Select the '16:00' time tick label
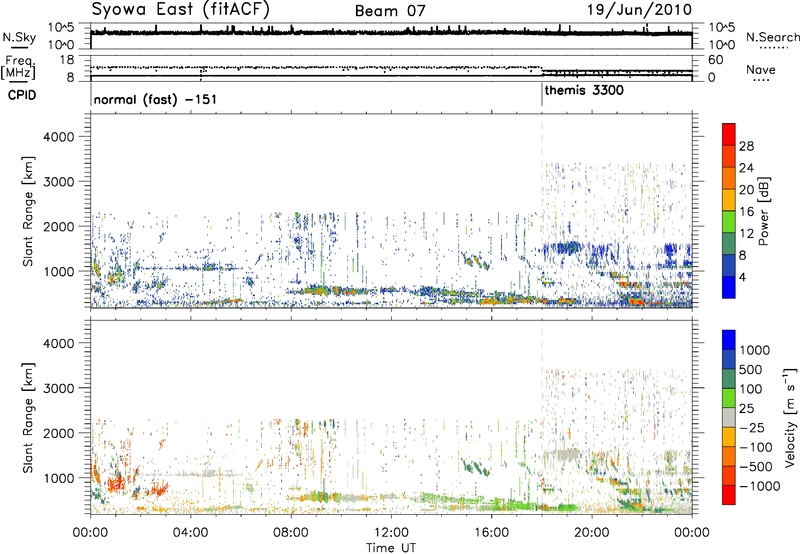This screenshot has width=800, height=554. [x=491, y=533]
